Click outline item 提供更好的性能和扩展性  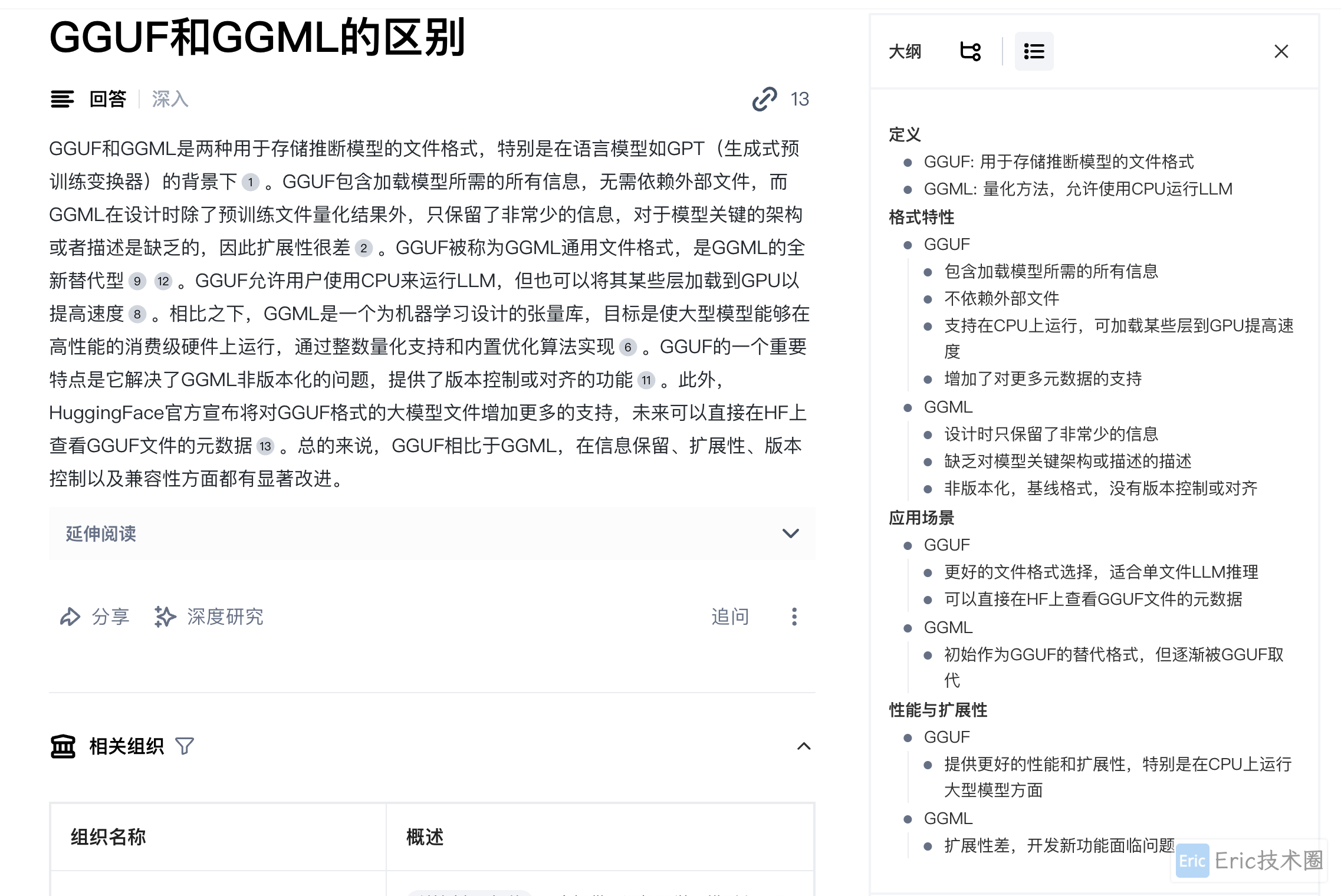[1118, 777]
